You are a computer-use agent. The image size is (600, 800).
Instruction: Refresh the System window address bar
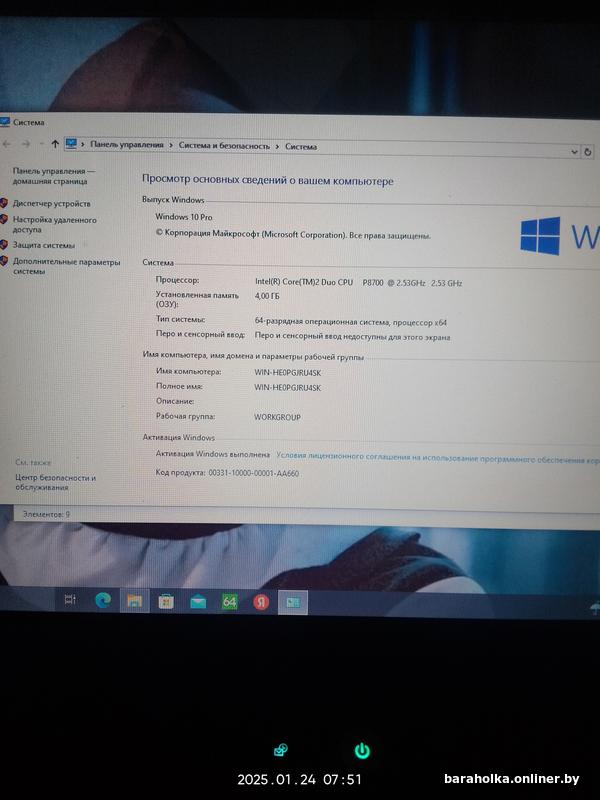coord(587,152)
